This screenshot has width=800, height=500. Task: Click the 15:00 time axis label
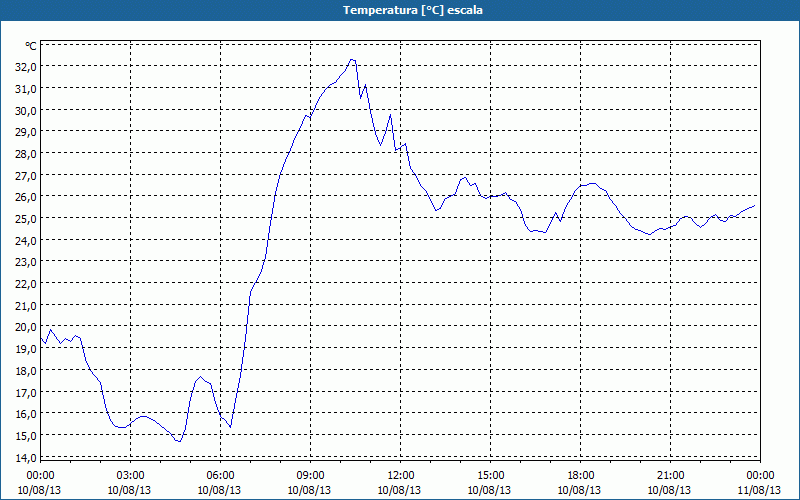click(490, 476)
